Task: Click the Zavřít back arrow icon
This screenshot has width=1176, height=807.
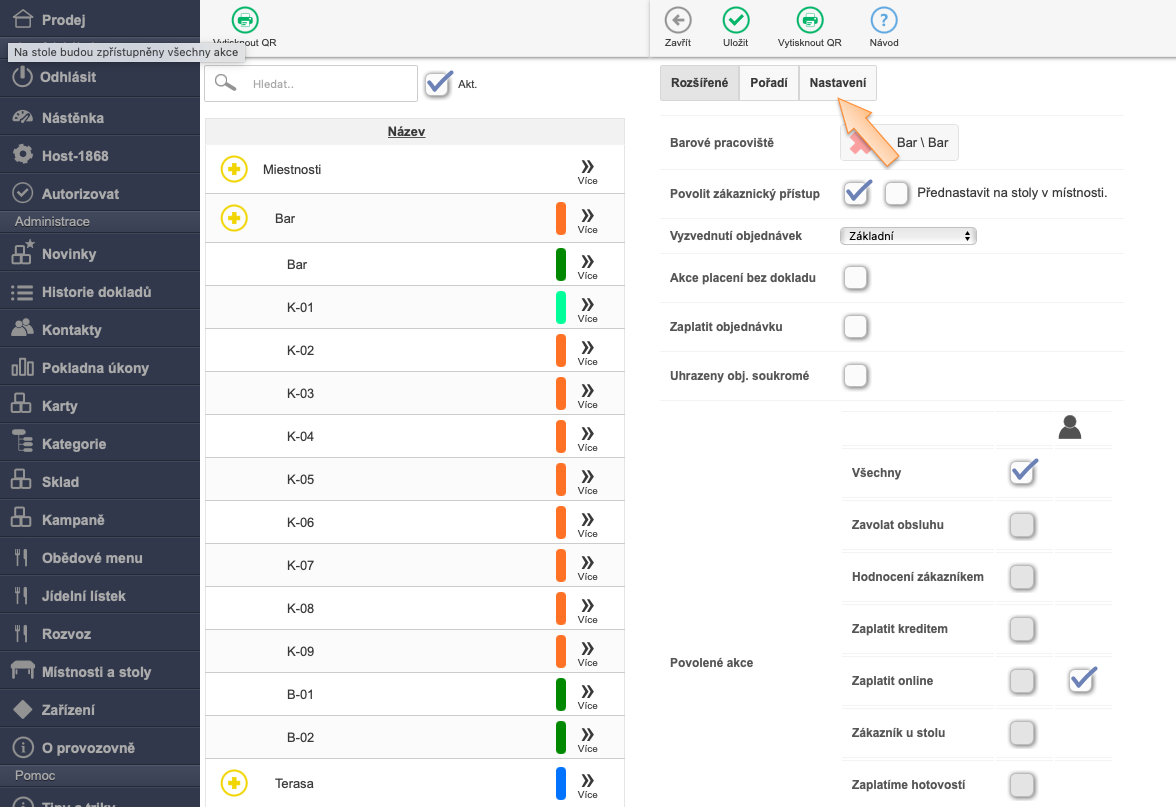Action: (x=677, y=20)
